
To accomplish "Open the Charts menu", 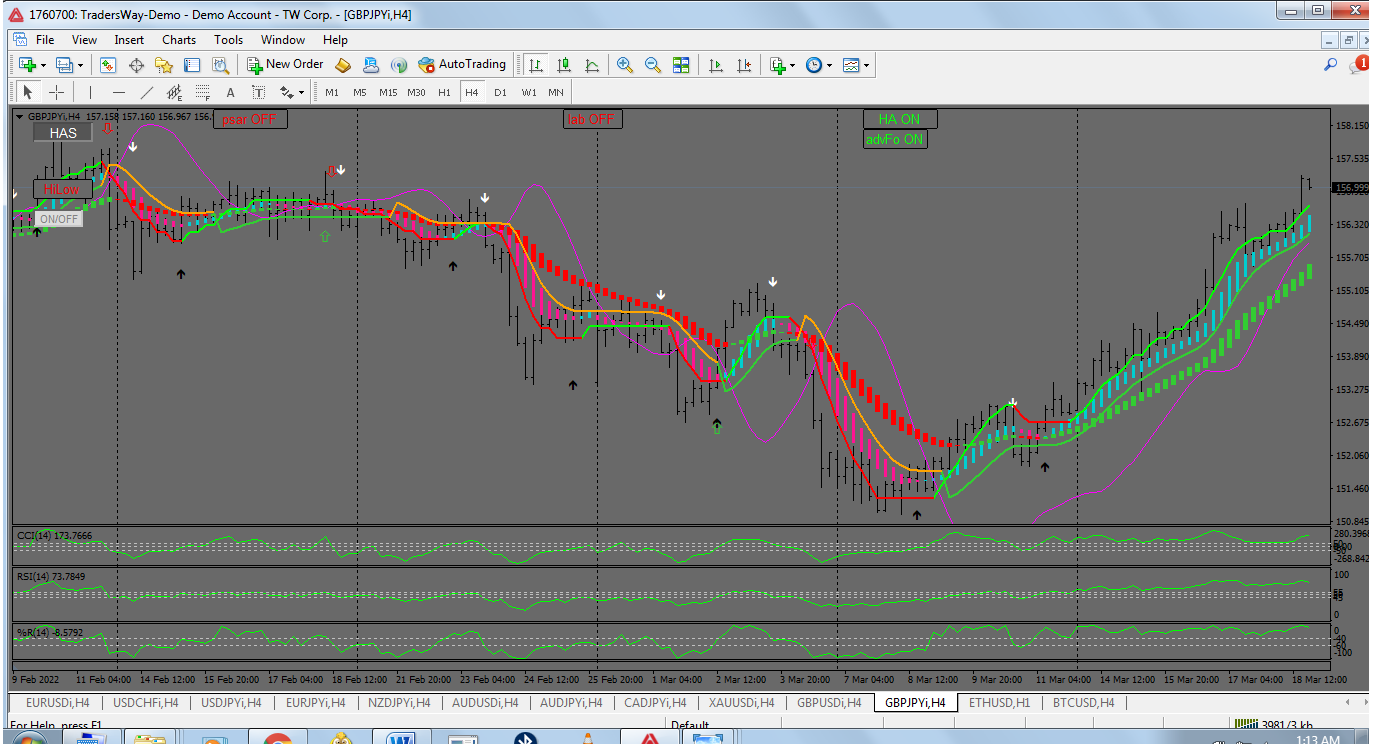I will click(x=179, y=40).
